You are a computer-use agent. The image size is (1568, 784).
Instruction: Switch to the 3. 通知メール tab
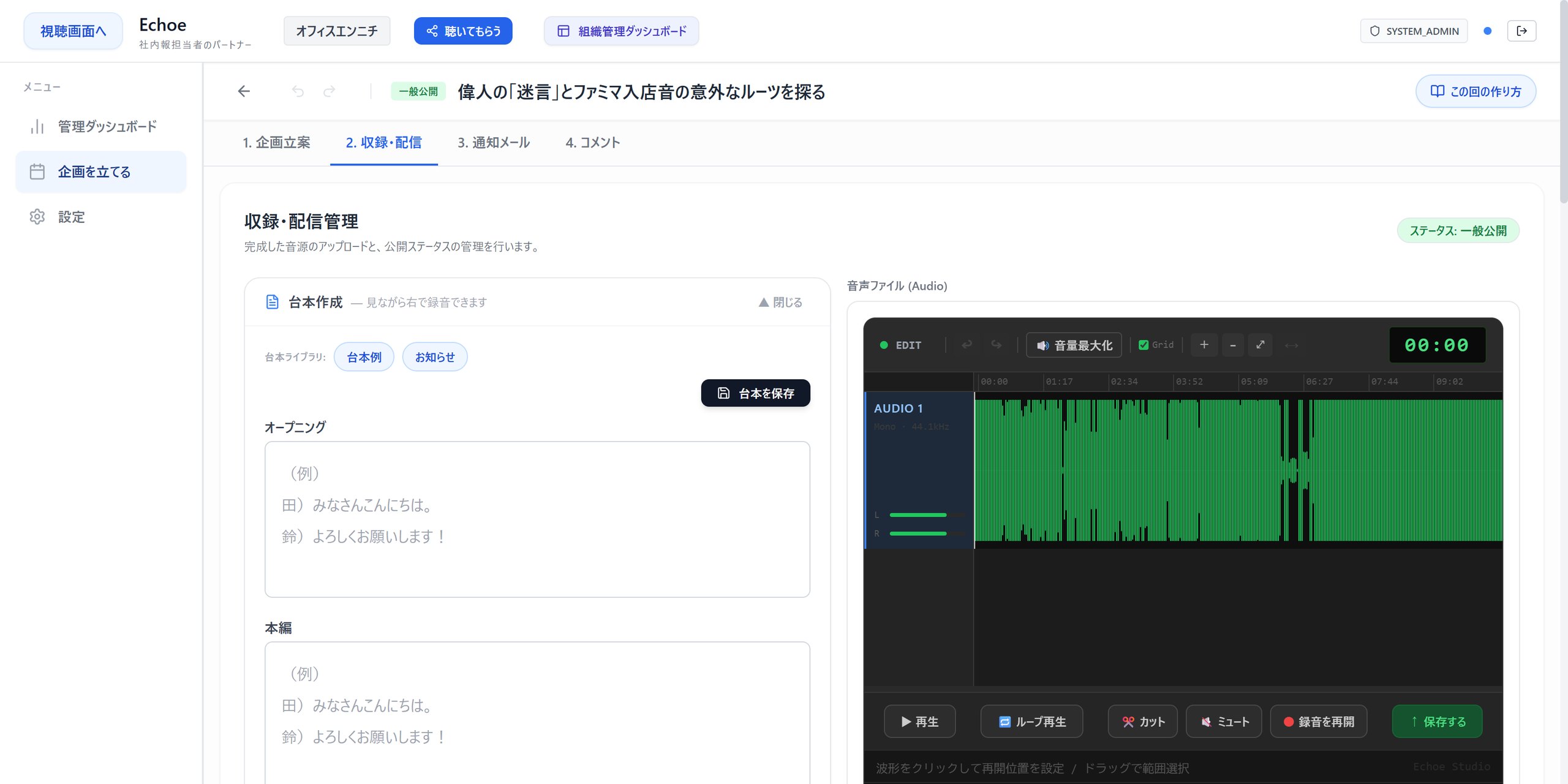494,142
